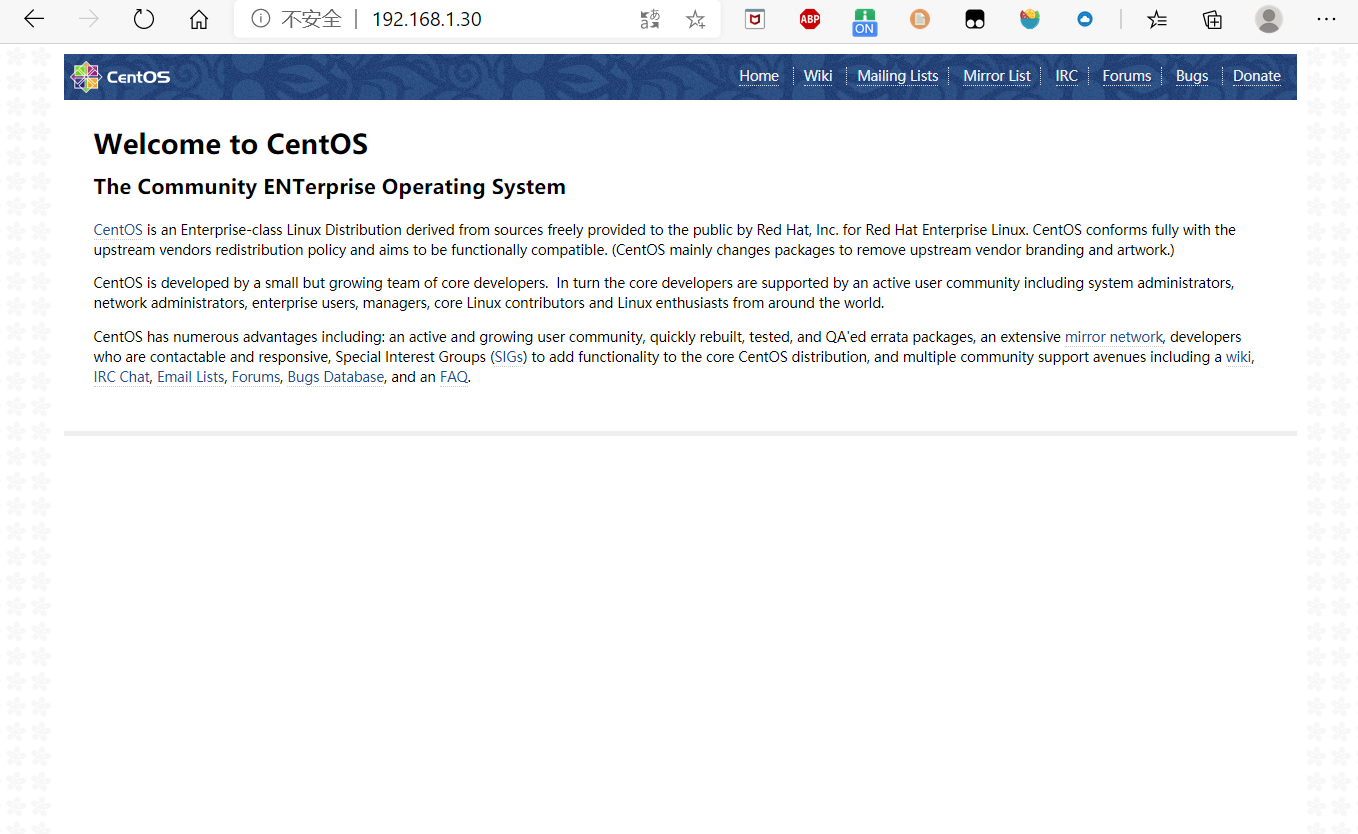
Task: Open the Adblock Plus ABP extension
Action: pyautogui.click(x=810, y=19)
